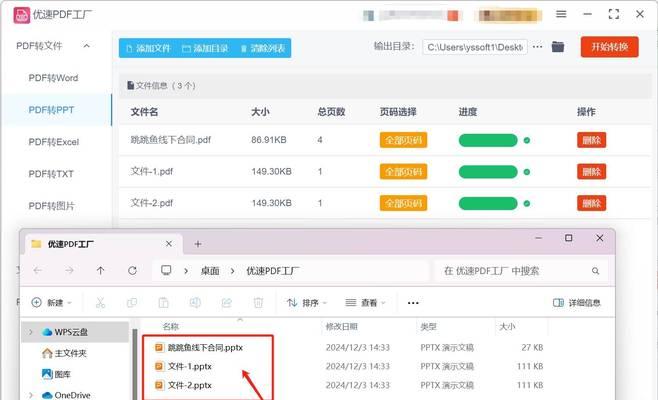Expand the WPS云盘 tree node
Image resolution: width=658 pixels, height=400 pixels.
(x=31, y=332)
